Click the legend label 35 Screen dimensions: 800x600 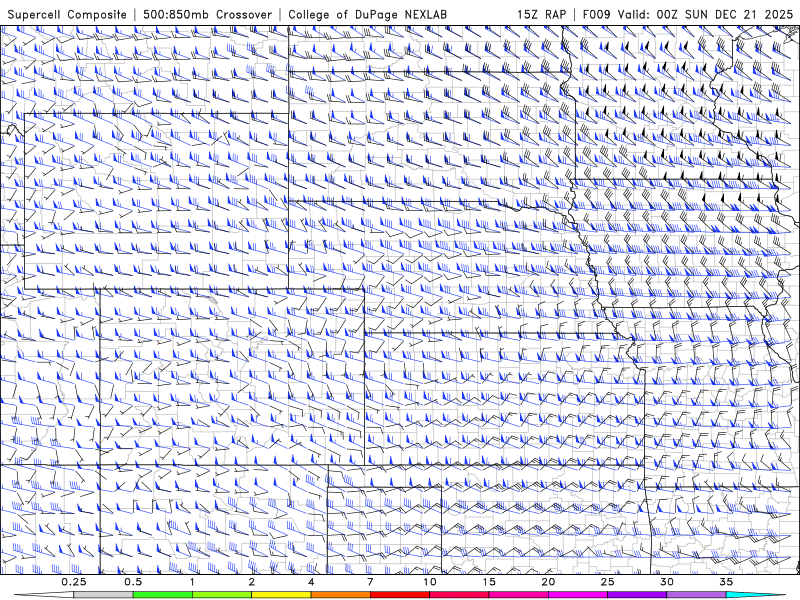pyautogui.click(x=726, y=582)
